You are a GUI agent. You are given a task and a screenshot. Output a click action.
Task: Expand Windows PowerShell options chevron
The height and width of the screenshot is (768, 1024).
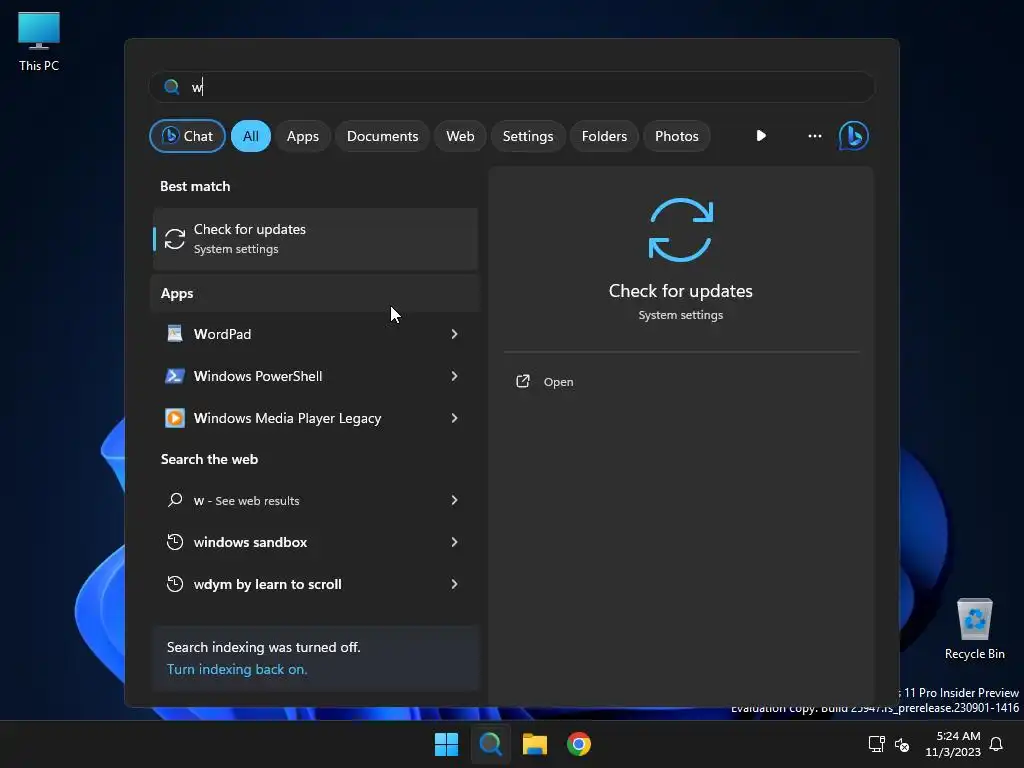[455, 376]
